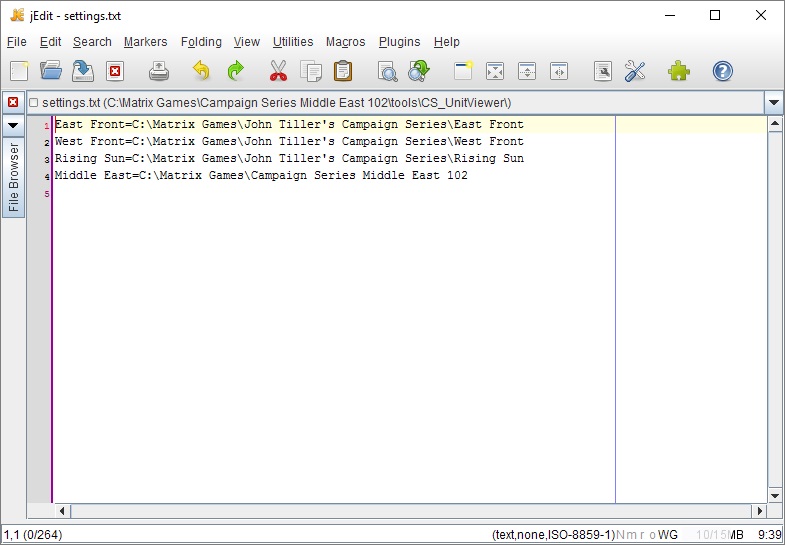Paste from clipboard icon
The image size is (785, 545).
(343, 71)
